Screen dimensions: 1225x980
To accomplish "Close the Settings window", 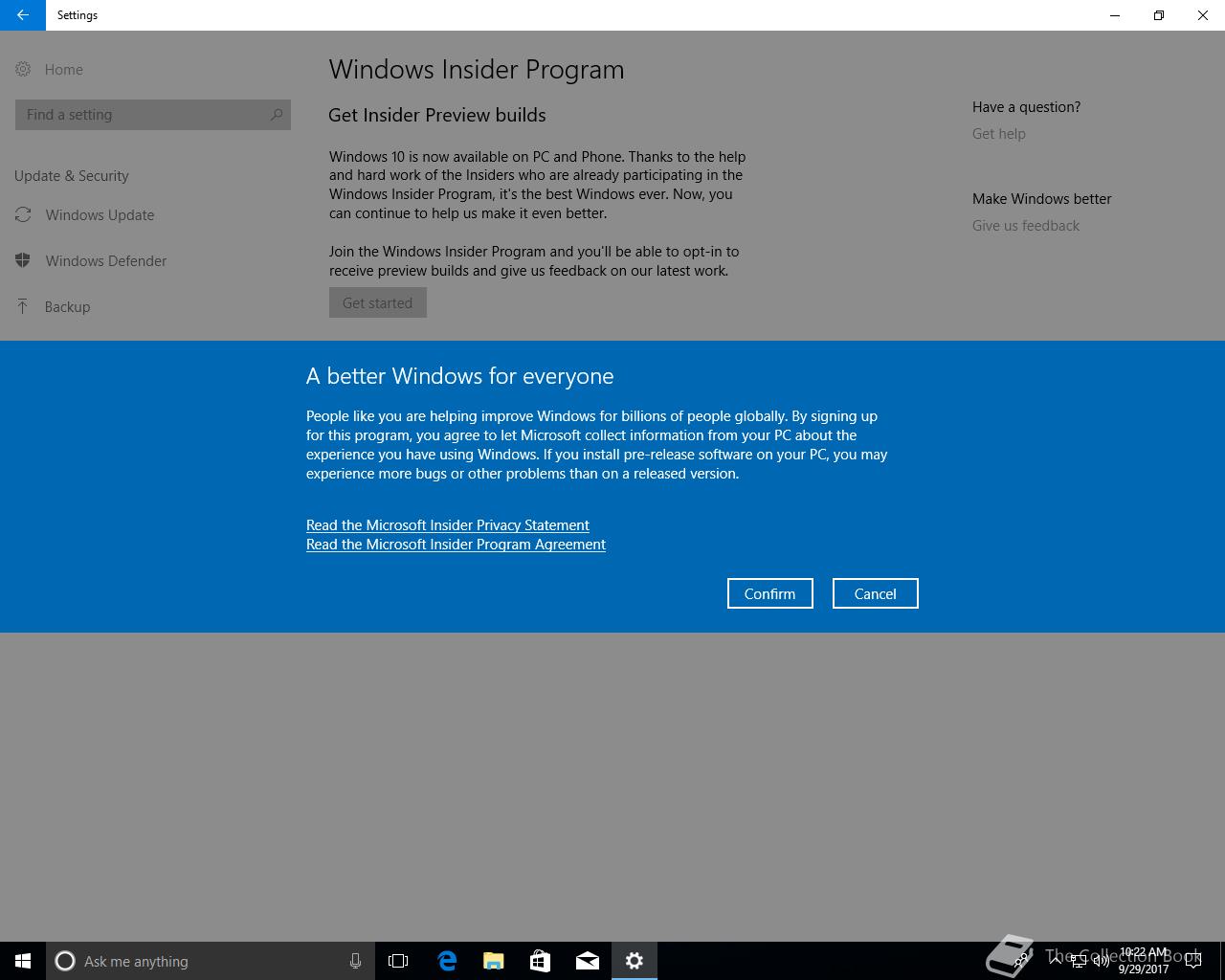I will [x=1203, y=15].
